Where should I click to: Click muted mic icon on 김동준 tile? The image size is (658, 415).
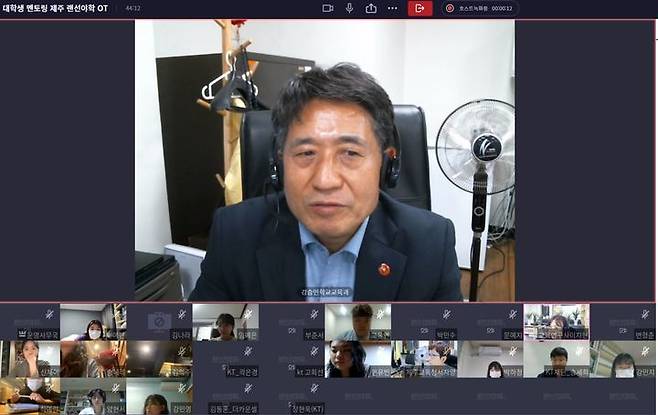pos(248,388)
